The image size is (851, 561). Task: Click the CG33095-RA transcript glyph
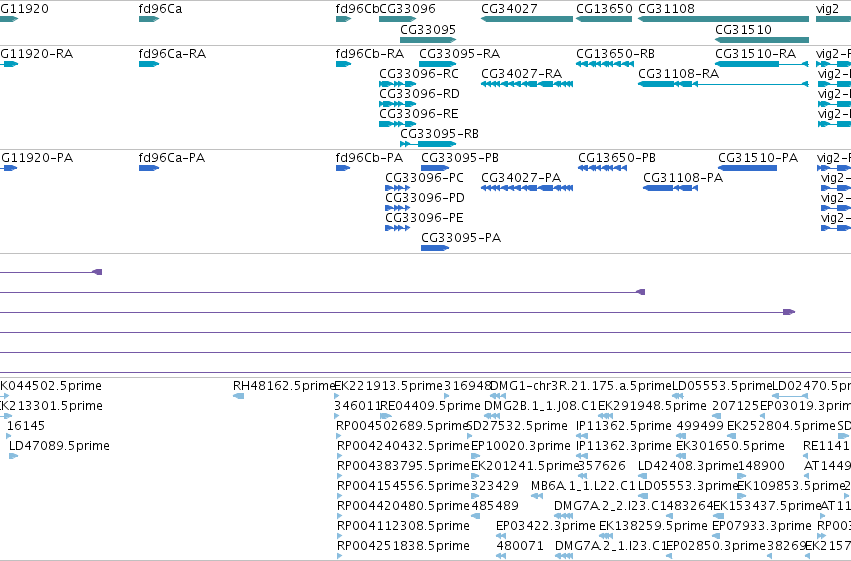pos(437,64)
